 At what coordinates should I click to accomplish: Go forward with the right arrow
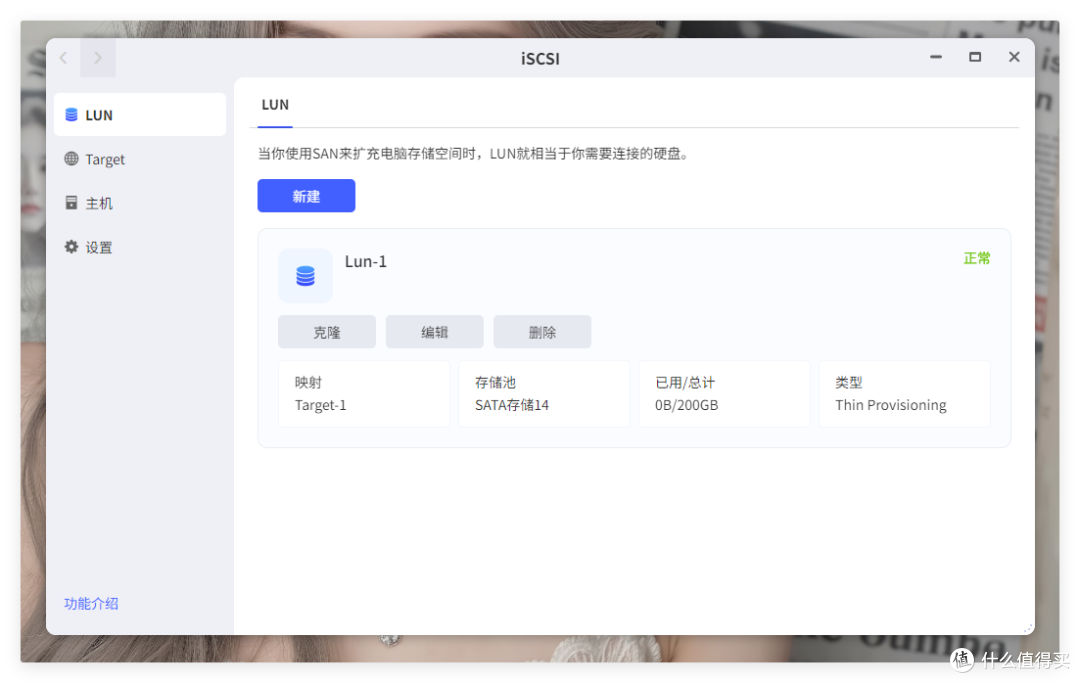tap(98, 58)
